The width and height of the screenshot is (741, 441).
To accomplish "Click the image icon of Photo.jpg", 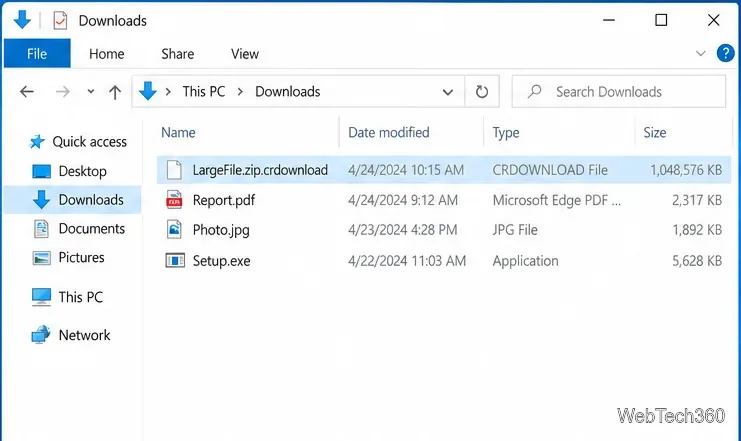I will 174,229.
